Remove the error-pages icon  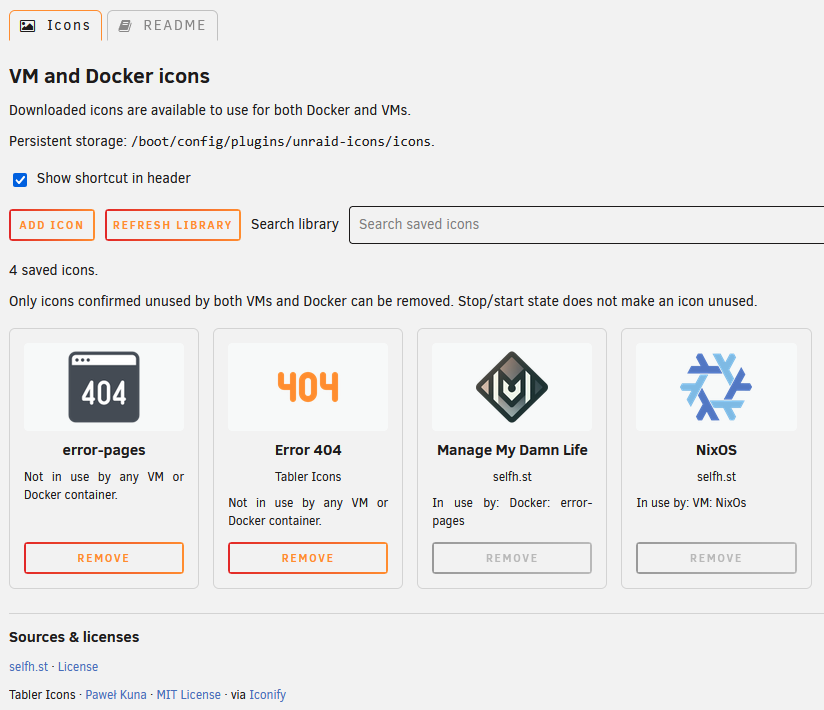click(104, 558)
